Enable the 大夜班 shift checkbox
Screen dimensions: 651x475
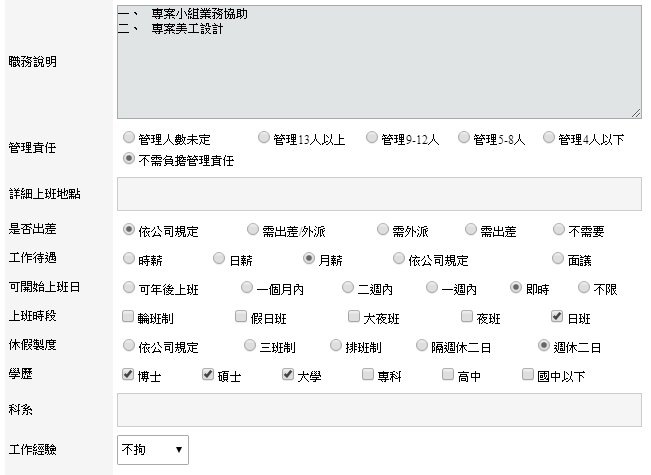click(354, 318)
